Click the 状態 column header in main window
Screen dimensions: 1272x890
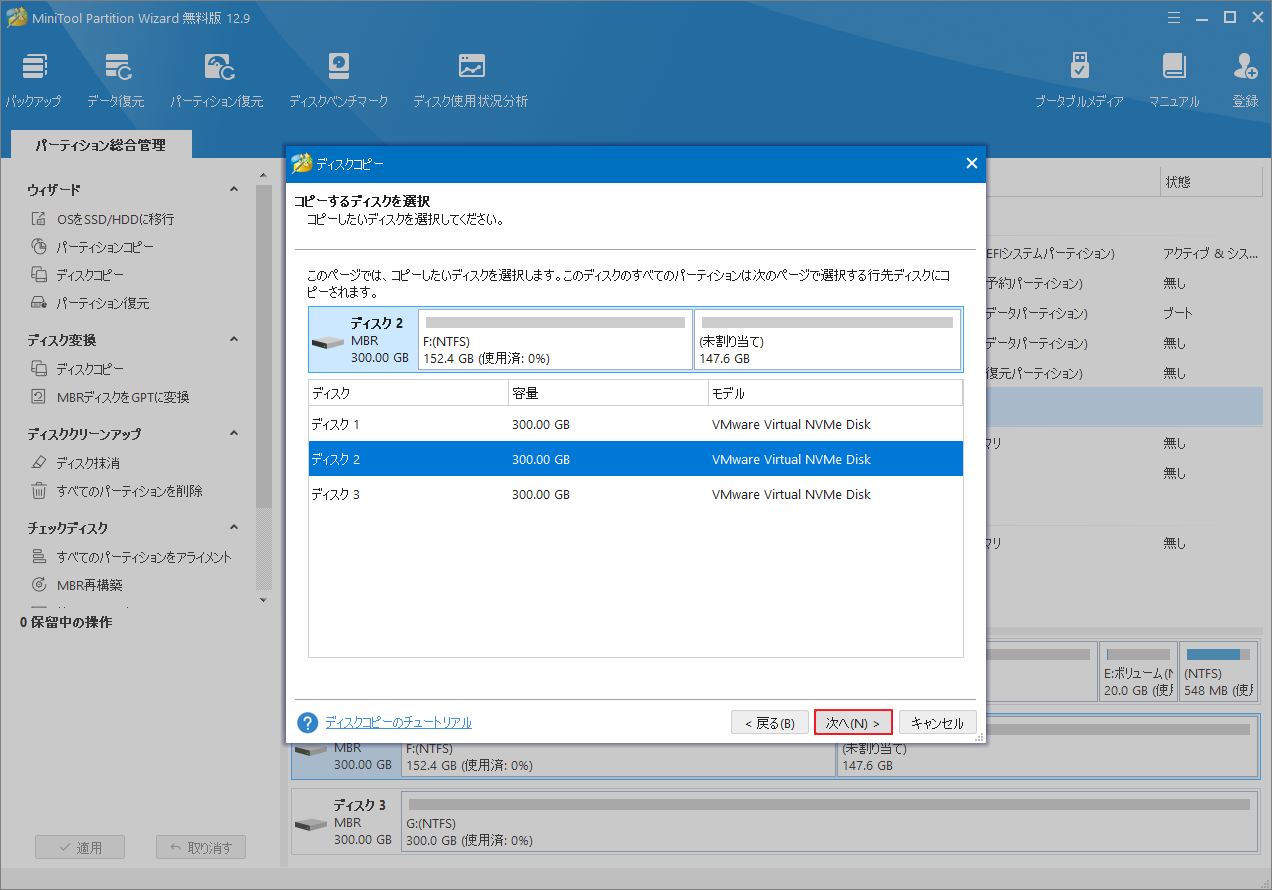click(x=1210, y=182)
